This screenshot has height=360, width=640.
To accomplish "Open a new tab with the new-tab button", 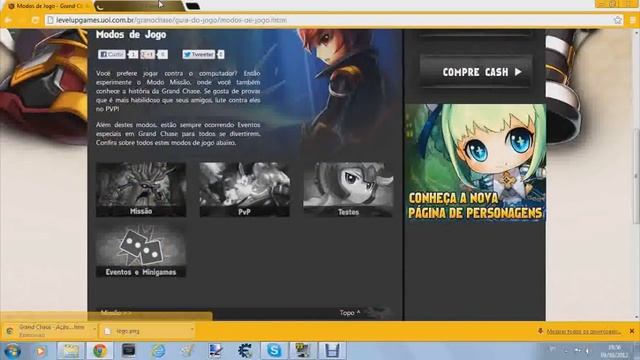I will point(192,6).
